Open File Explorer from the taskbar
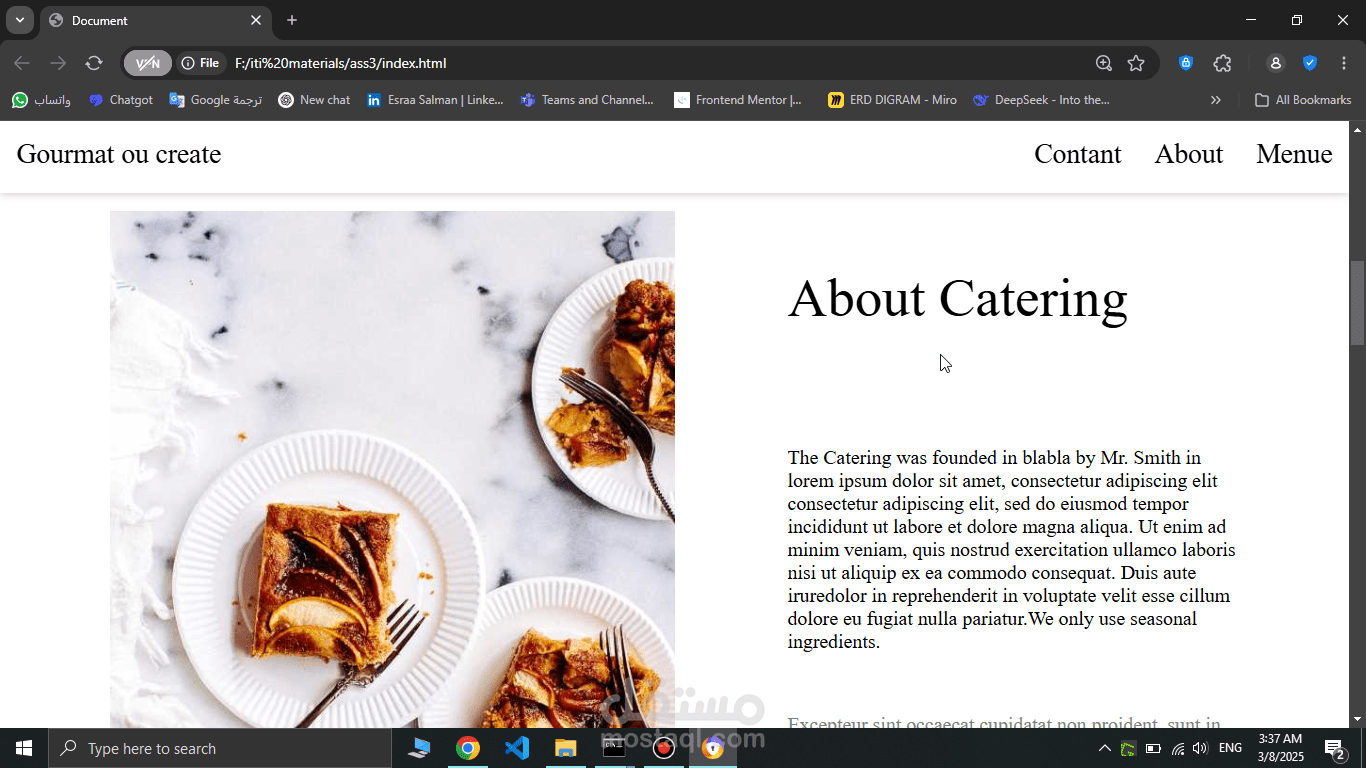1366x768 pixels. click(566, 748)
